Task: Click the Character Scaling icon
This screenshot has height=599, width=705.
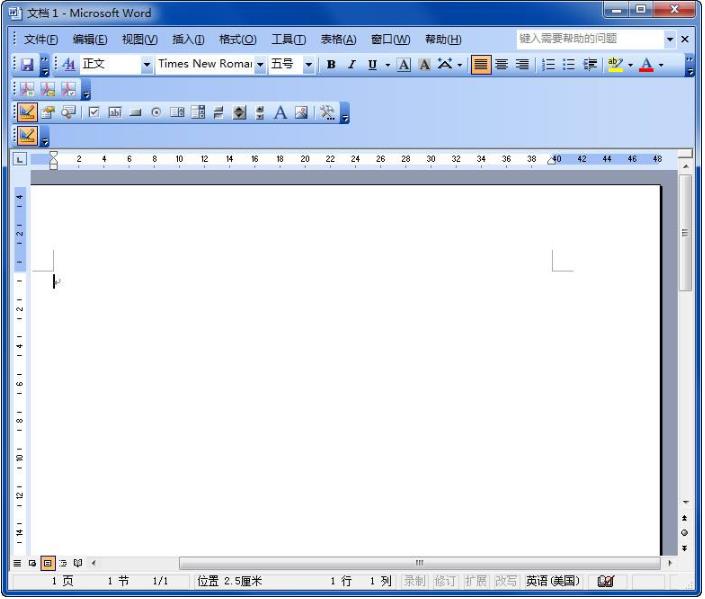Action: point(445,65)
